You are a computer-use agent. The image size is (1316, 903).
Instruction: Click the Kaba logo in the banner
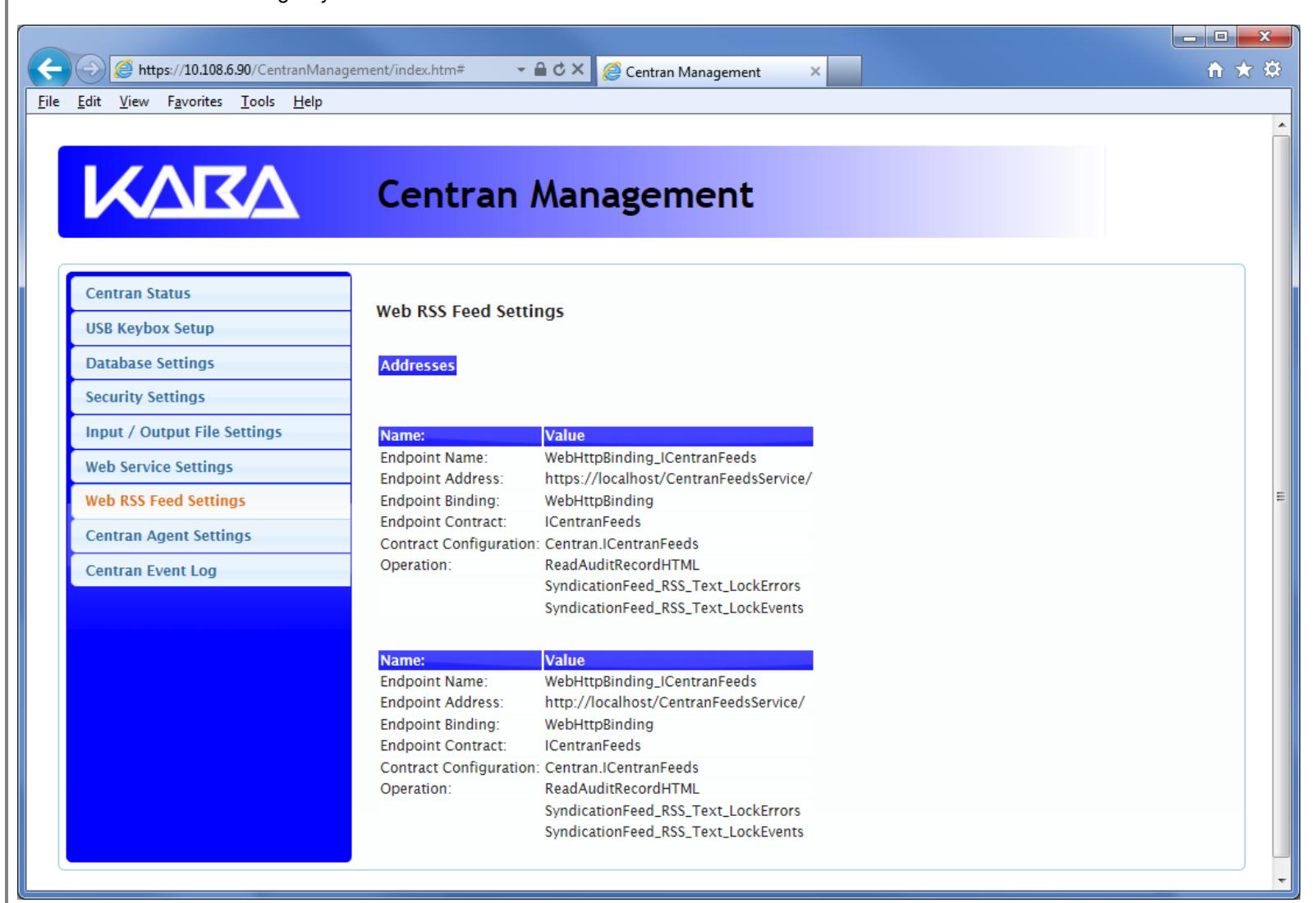point(192,193)
